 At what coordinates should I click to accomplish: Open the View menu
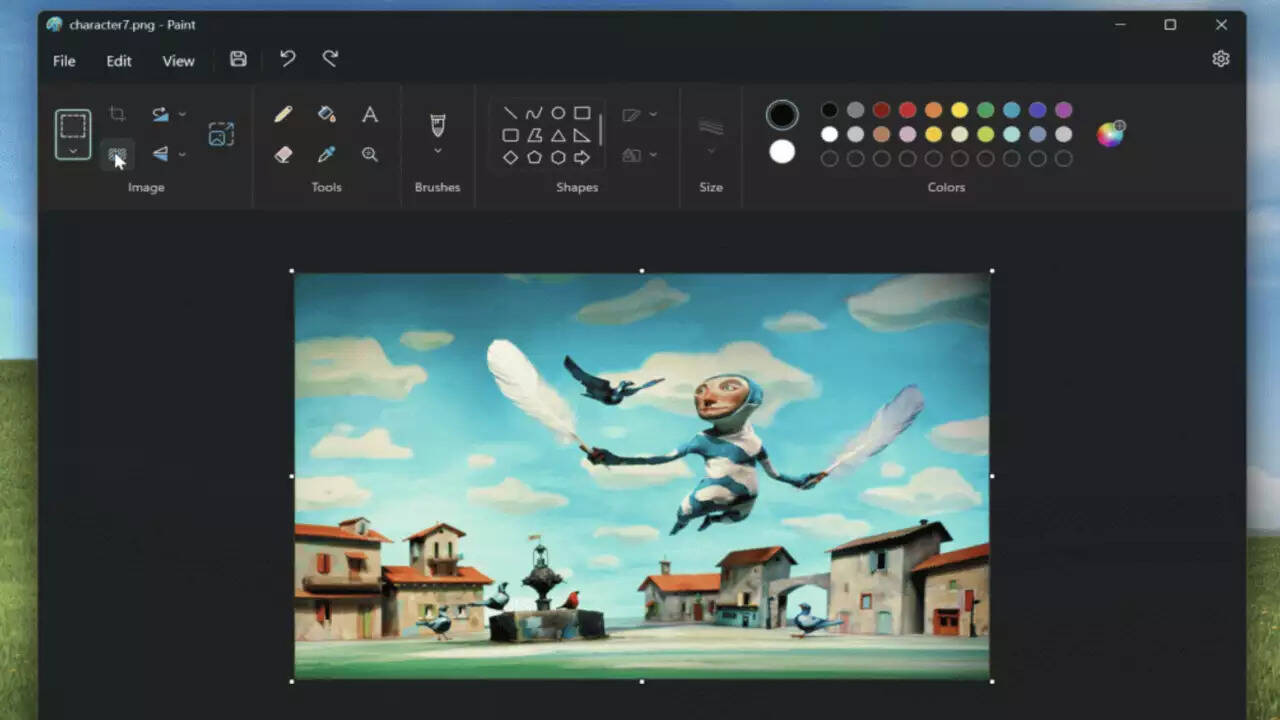coord(178,61)
